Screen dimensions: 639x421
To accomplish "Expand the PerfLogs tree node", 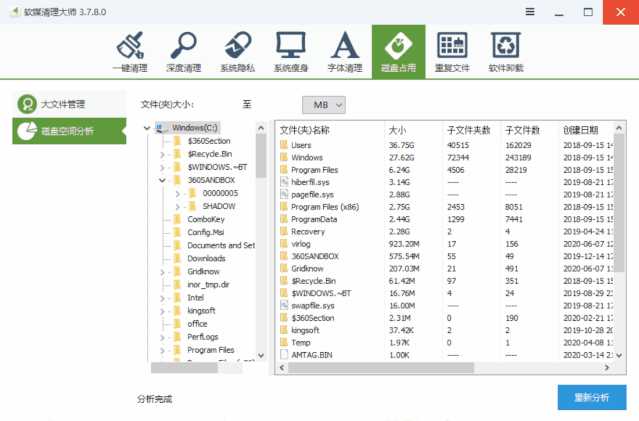I will pyautogui.click(x=162, y=337).
